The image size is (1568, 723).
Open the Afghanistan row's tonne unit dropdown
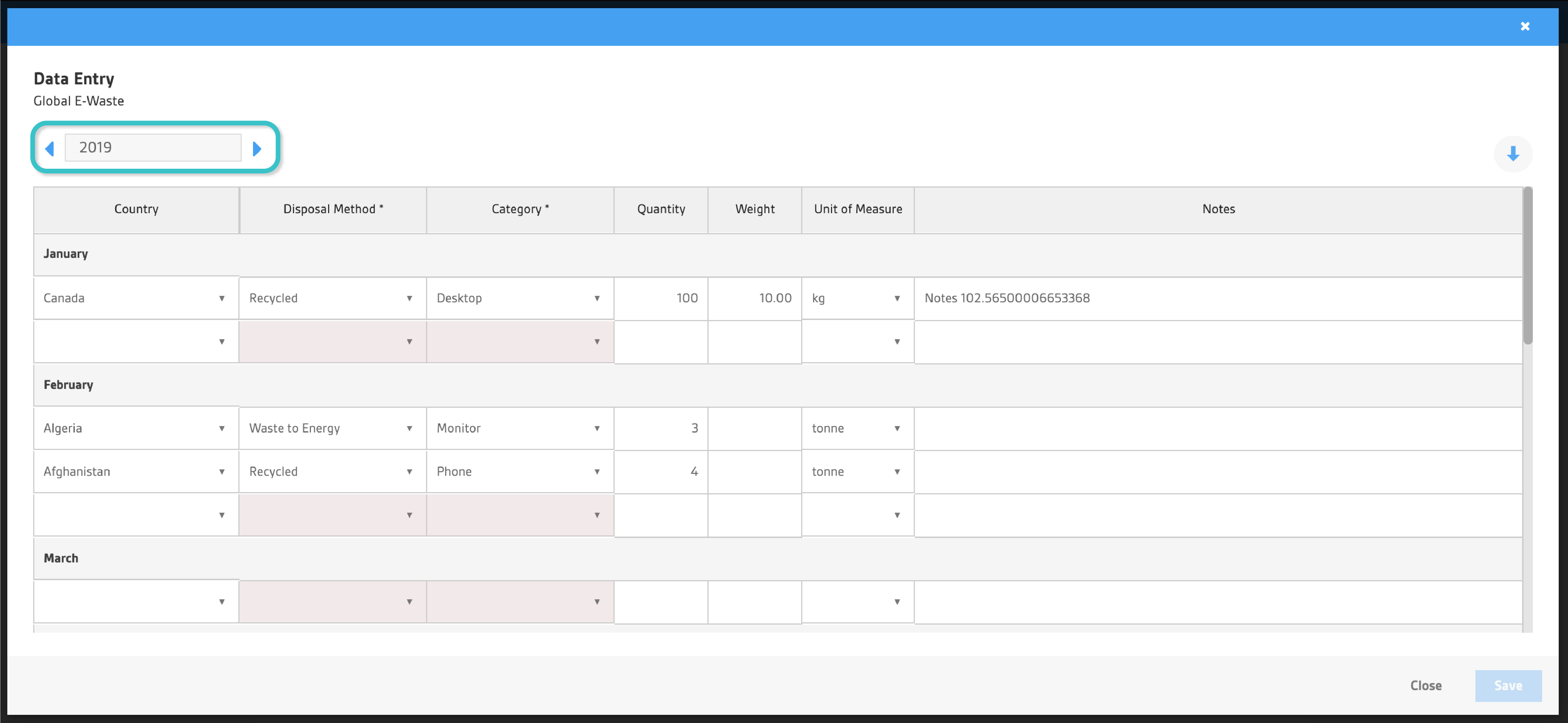[x=858, y=471]
